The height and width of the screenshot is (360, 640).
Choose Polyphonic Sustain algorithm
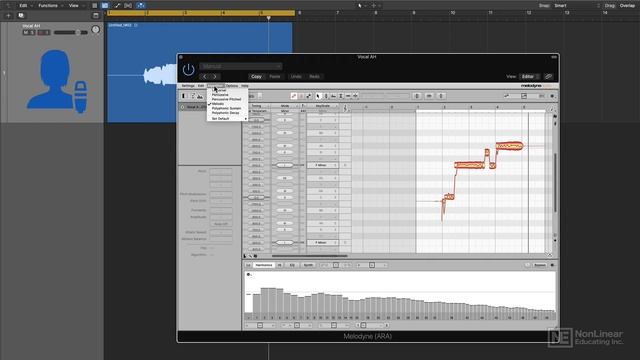click(x=227, y=108)
